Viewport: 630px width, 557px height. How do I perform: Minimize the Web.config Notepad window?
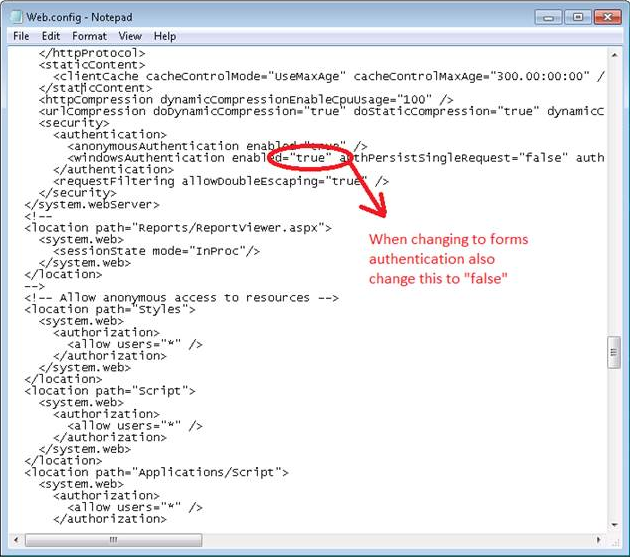coord(548,17)
